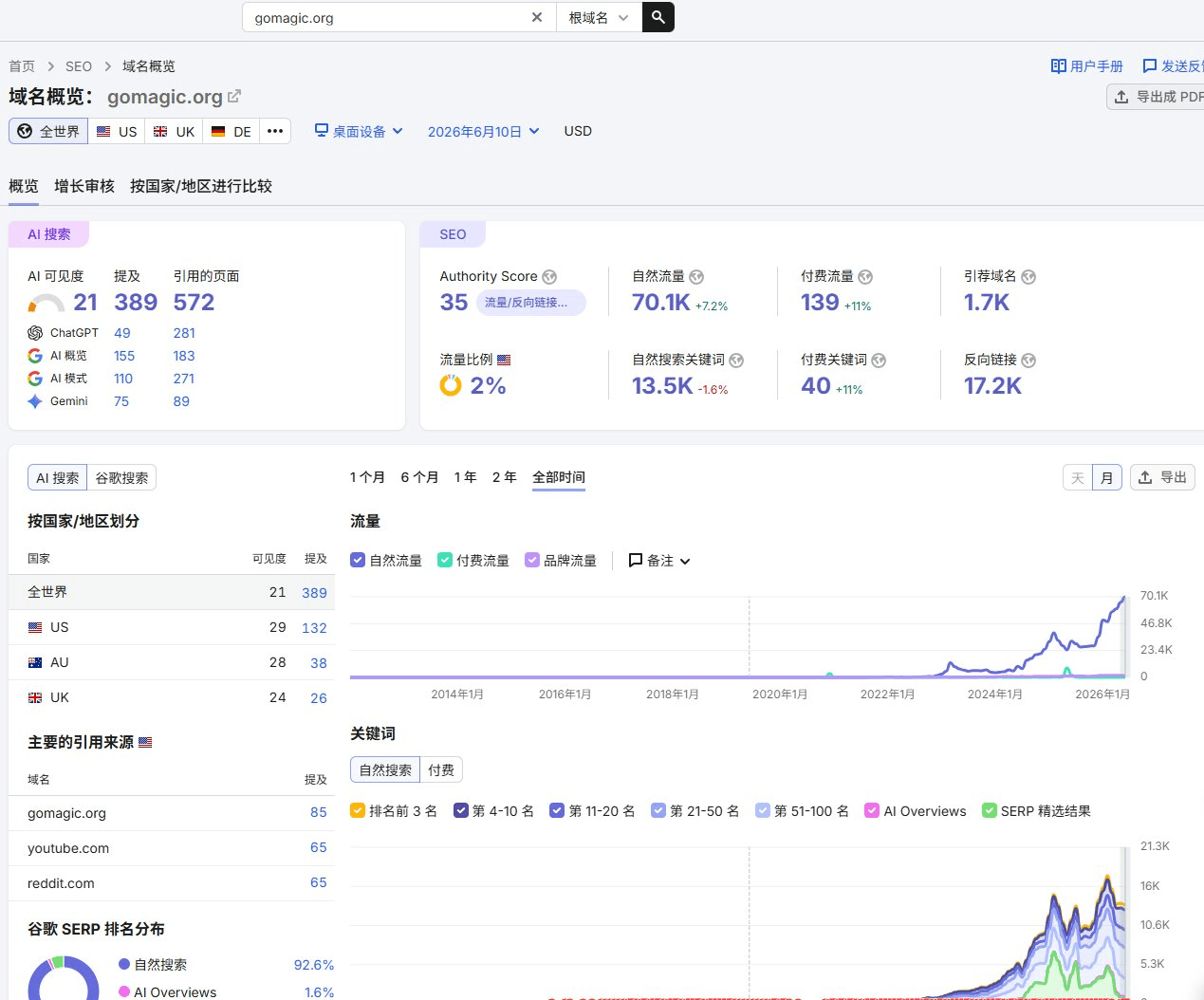Select UK region filter
This screenshot has width=1204, height=1000.
point(174,131)
